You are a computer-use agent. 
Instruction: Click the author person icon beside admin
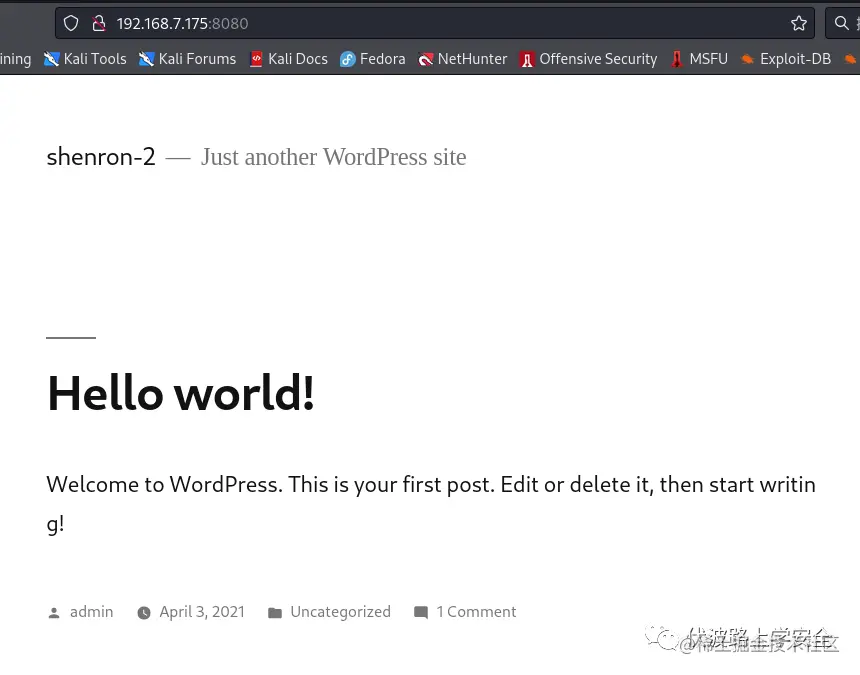click(x=54, y=612)
